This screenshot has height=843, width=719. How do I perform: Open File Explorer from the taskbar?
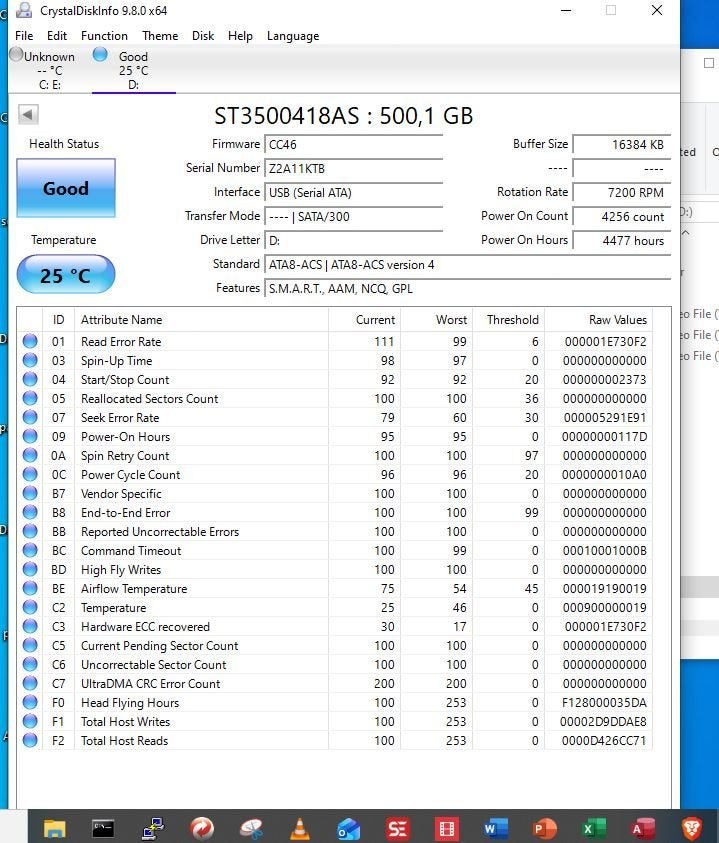click(x=54, y=828)
